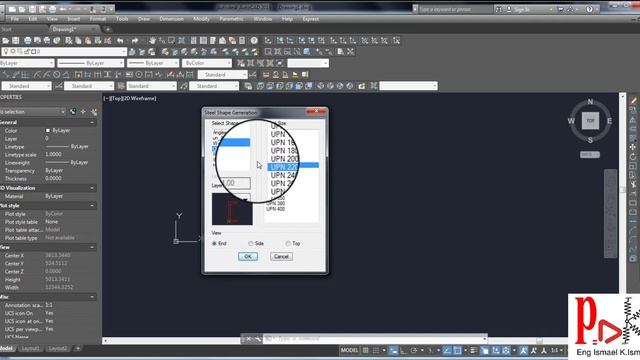The width and height of the screenshot is (640, 360).
Task: Open the Express menu
Action: tap(311, 19)
